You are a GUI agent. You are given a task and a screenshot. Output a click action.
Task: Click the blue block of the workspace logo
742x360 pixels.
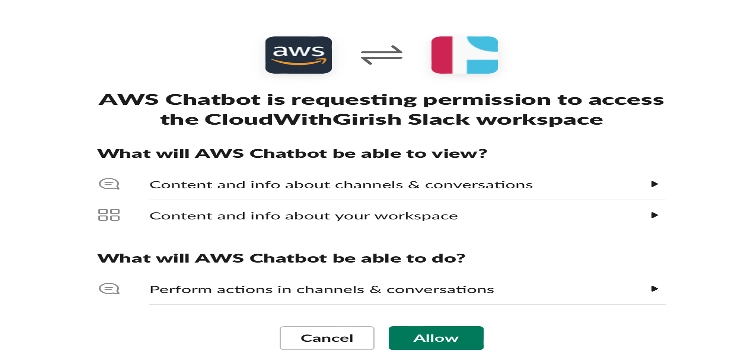click(482, 55)
